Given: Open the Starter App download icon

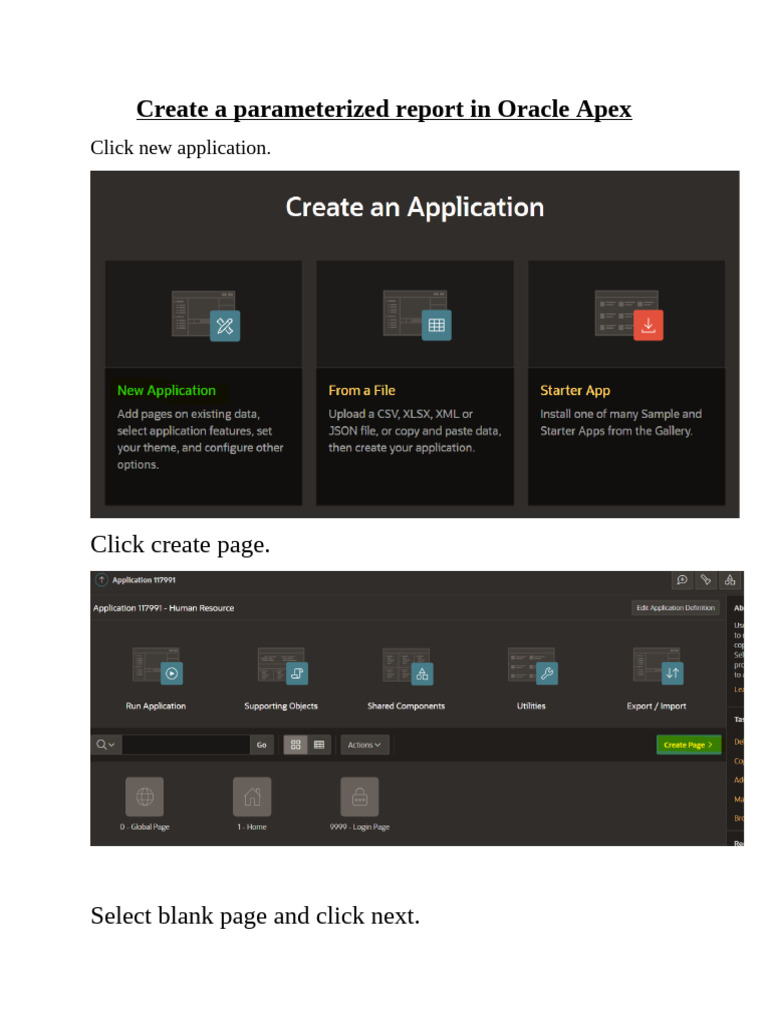Looking at the screenshot, I should (x=627, y=314).
